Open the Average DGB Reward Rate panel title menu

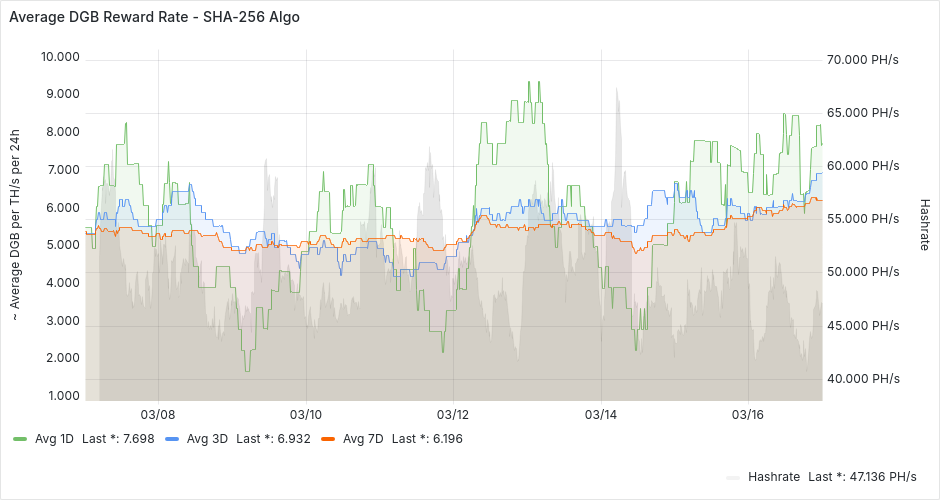pyautogui.click(x=154, y=17)
